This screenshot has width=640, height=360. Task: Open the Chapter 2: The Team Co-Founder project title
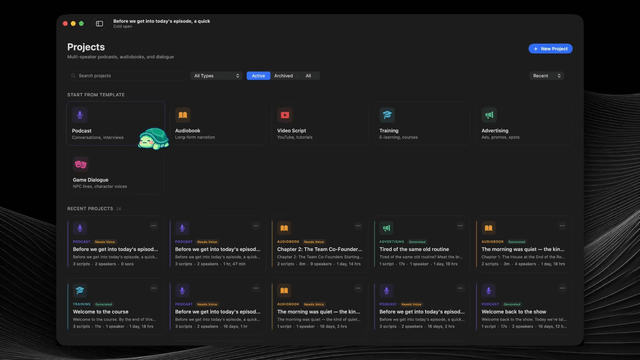[320, 249]
